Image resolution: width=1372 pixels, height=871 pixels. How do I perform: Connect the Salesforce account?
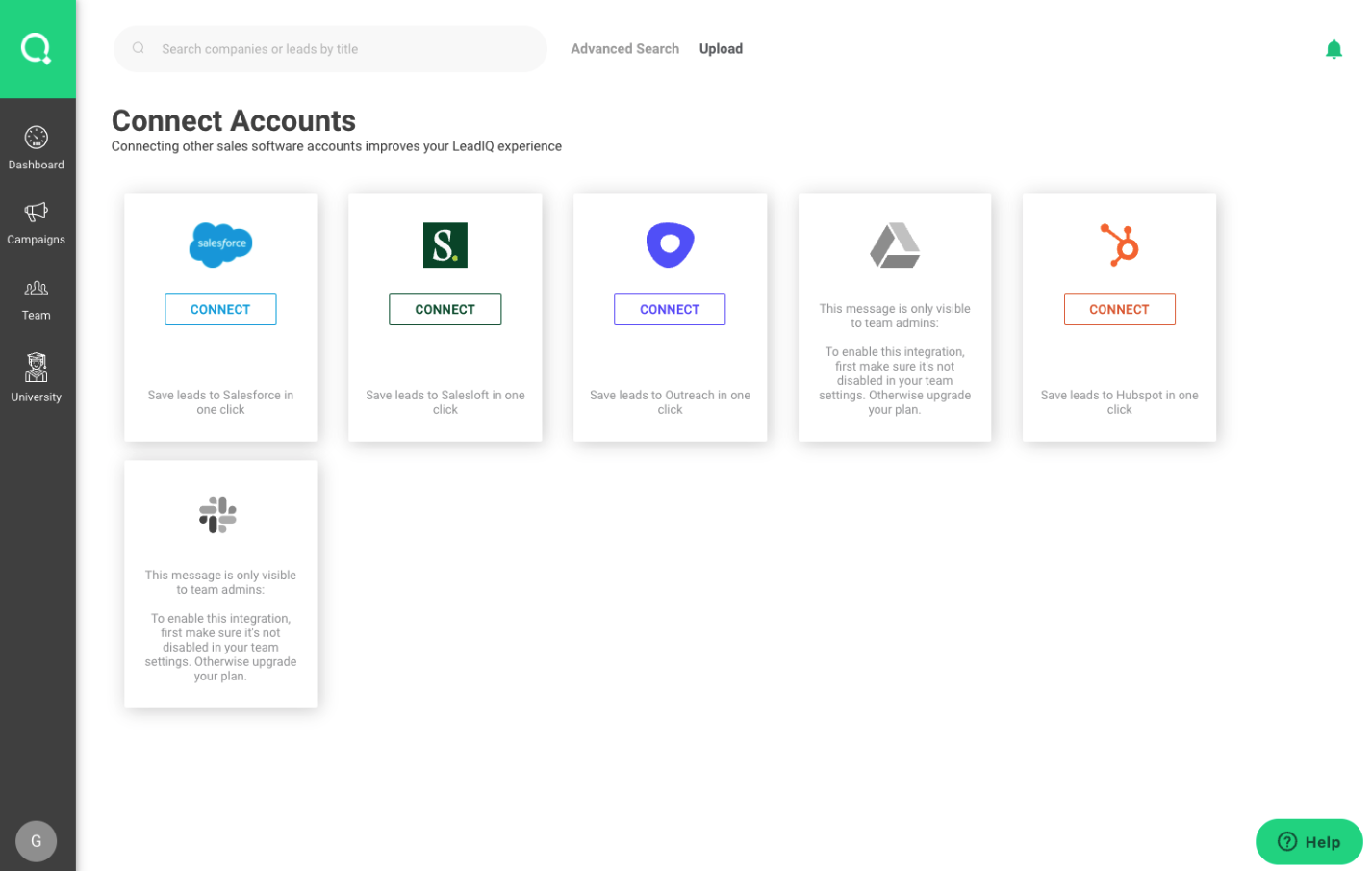pyautogui.click(x=220, y=309)
